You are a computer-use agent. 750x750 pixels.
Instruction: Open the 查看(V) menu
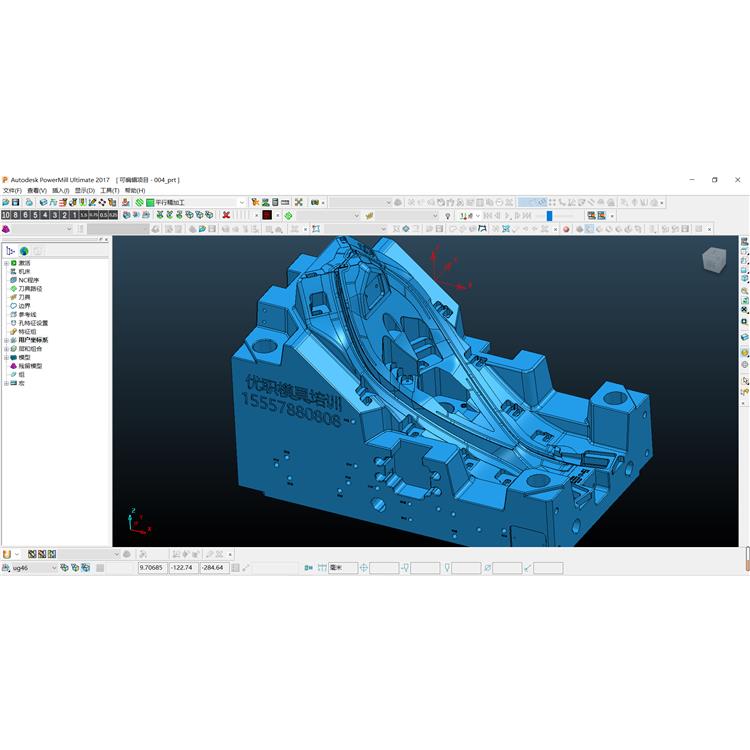click(x=37, y=190)
